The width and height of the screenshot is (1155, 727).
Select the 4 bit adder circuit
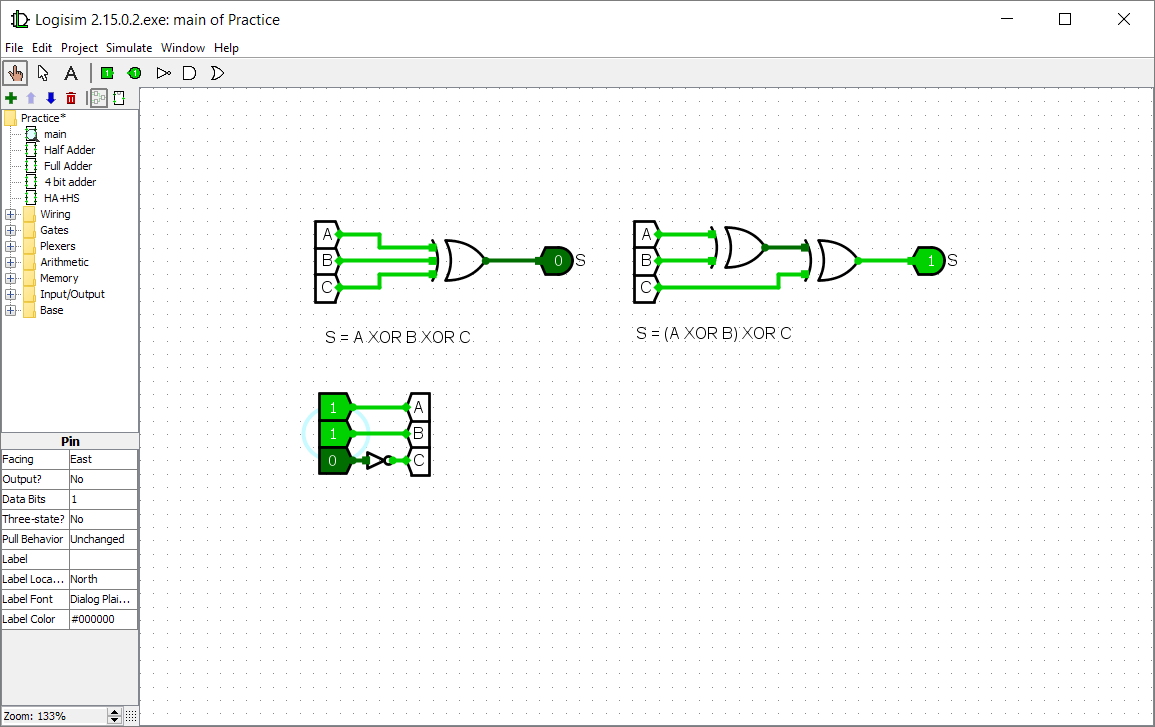pyautogui.click(x=68, y=181)
